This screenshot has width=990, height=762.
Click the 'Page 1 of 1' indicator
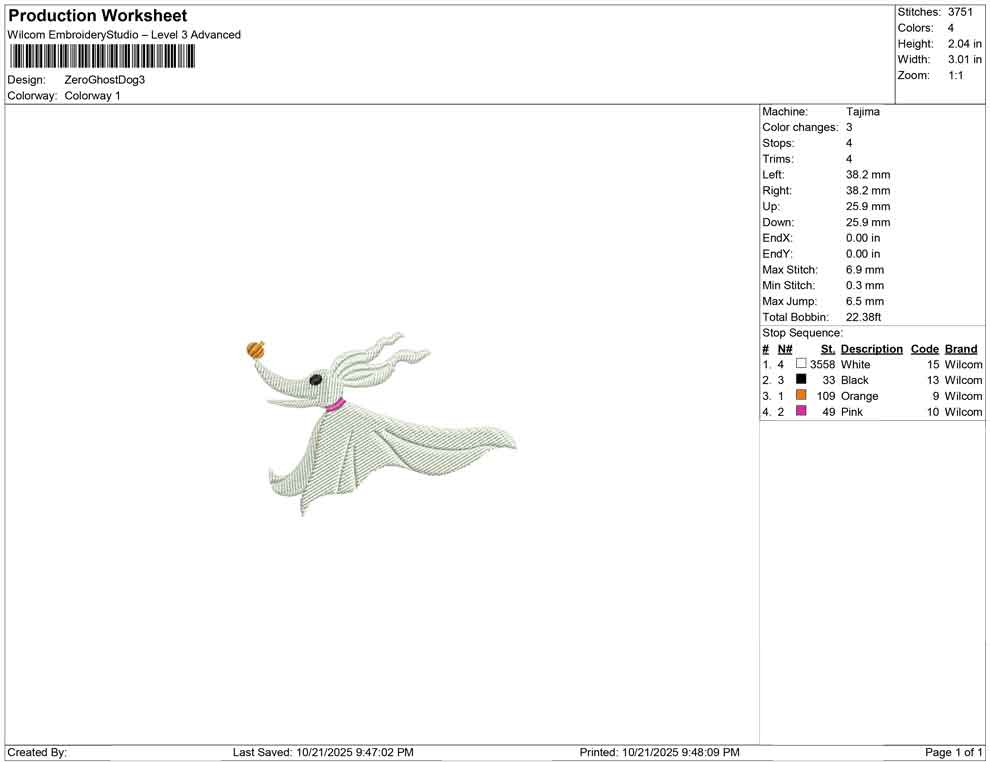(954, 753)
